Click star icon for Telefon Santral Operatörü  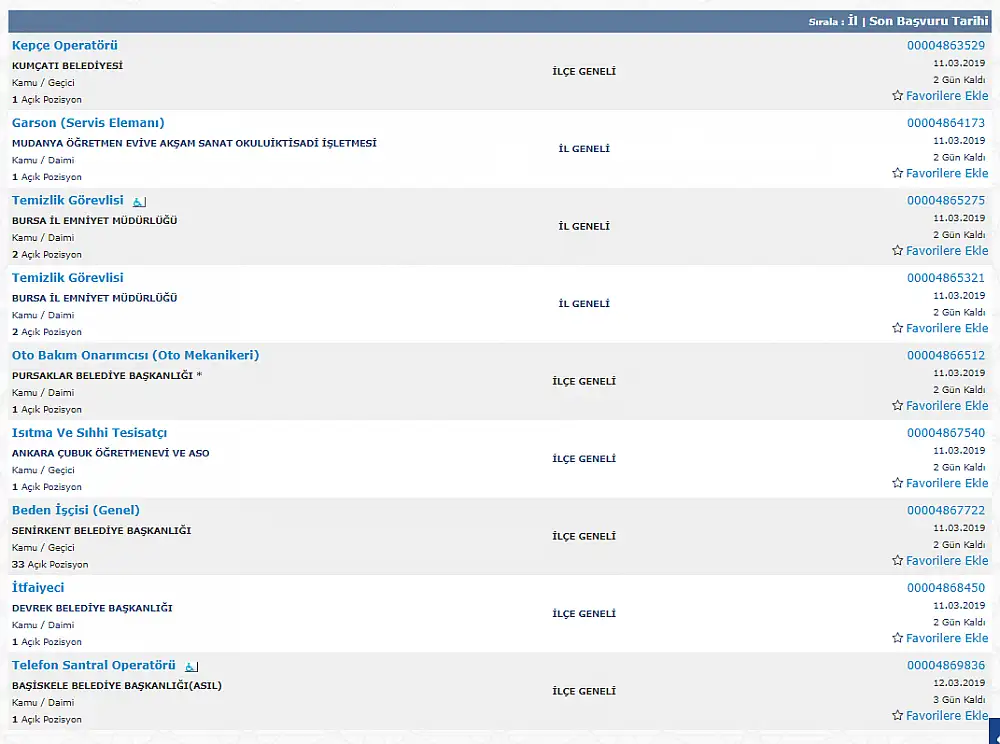(x=897, y=715)
